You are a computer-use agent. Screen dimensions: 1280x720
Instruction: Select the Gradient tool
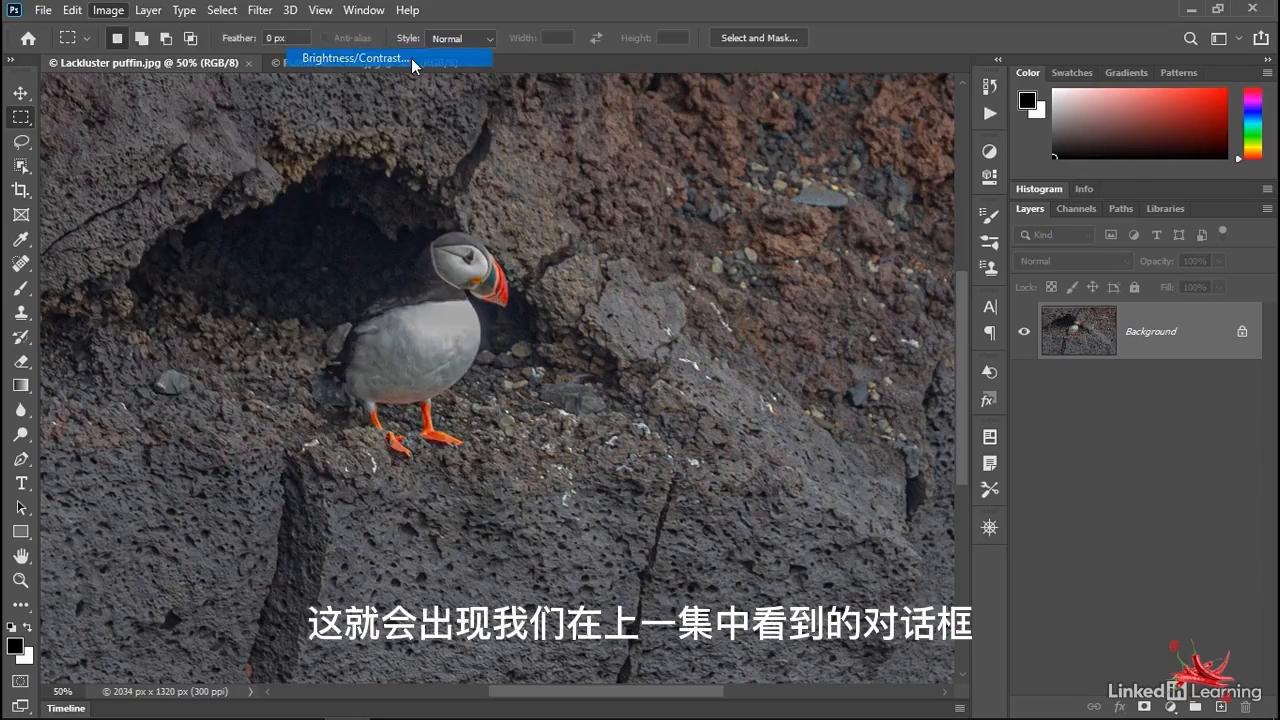(x=21, y=385)
